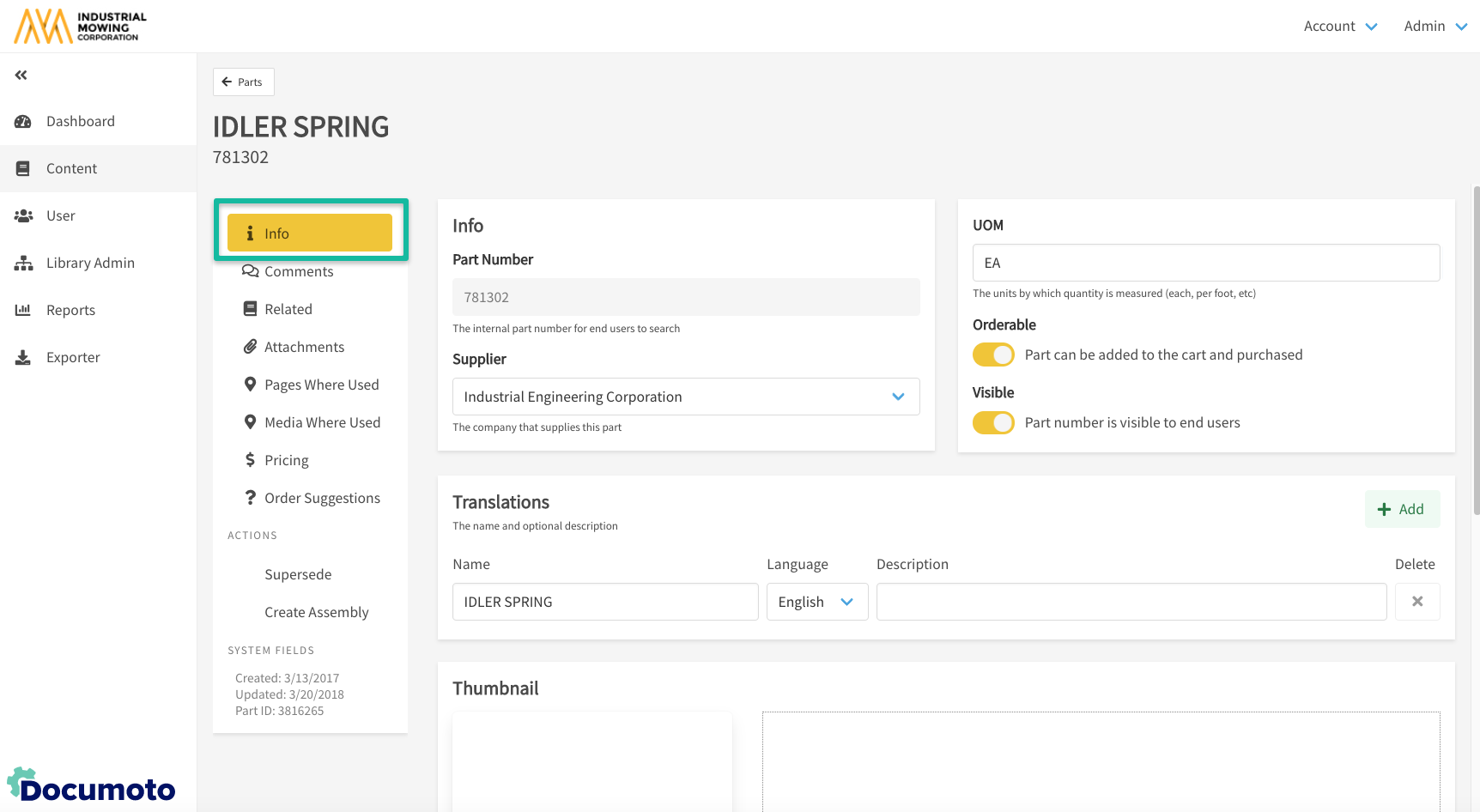Collapse the sidebar with double-chevron icon

[21, 76]
